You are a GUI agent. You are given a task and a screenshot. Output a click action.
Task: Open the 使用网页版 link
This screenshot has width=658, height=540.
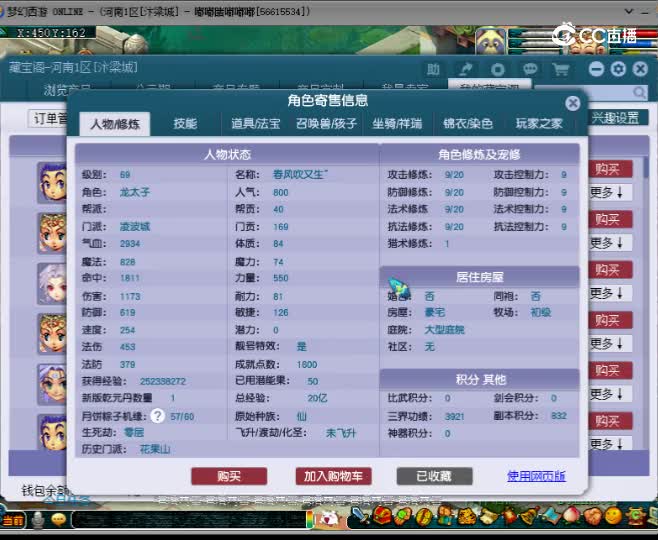536,476
